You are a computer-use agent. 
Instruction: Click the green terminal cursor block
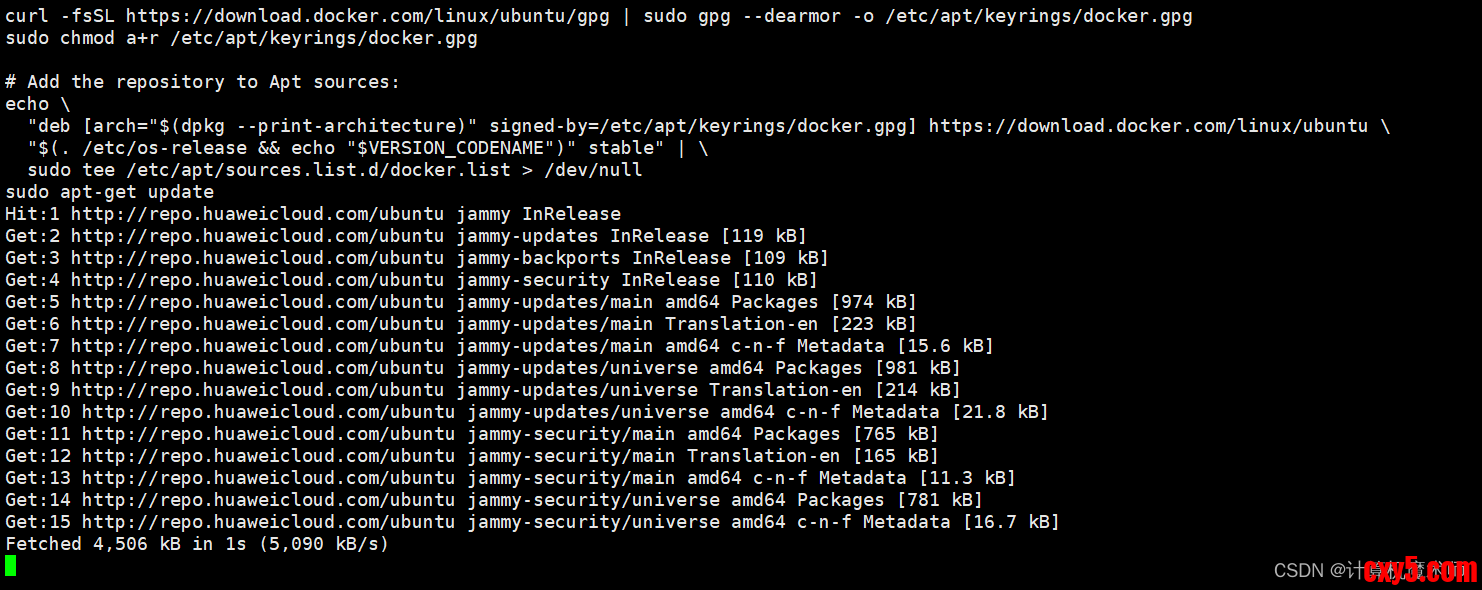[11, 566]
